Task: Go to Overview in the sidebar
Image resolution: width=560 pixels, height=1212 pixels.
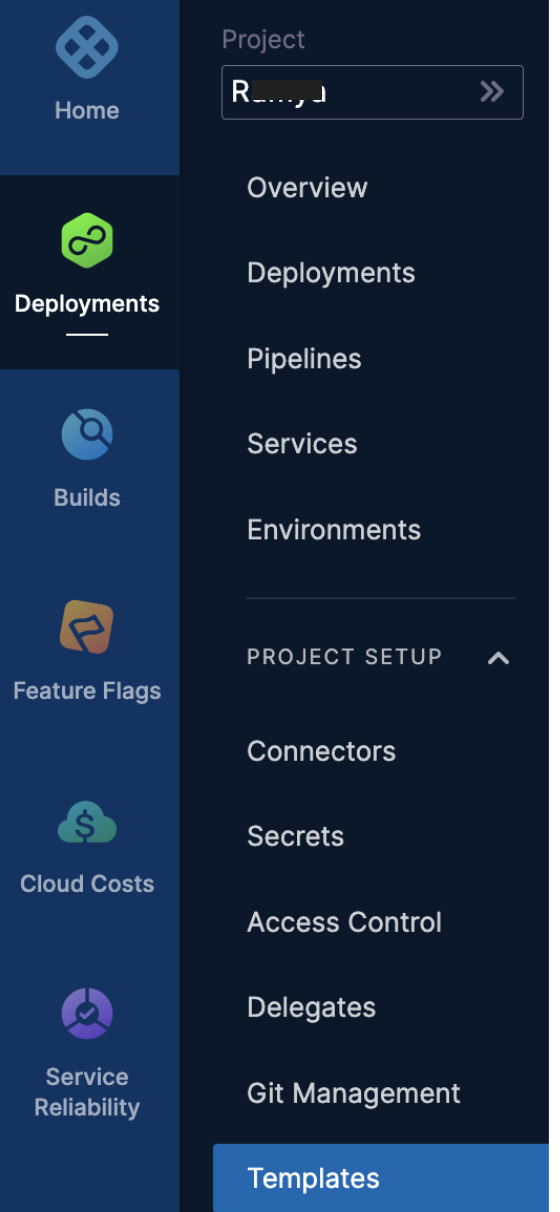Action: point(307,187)
